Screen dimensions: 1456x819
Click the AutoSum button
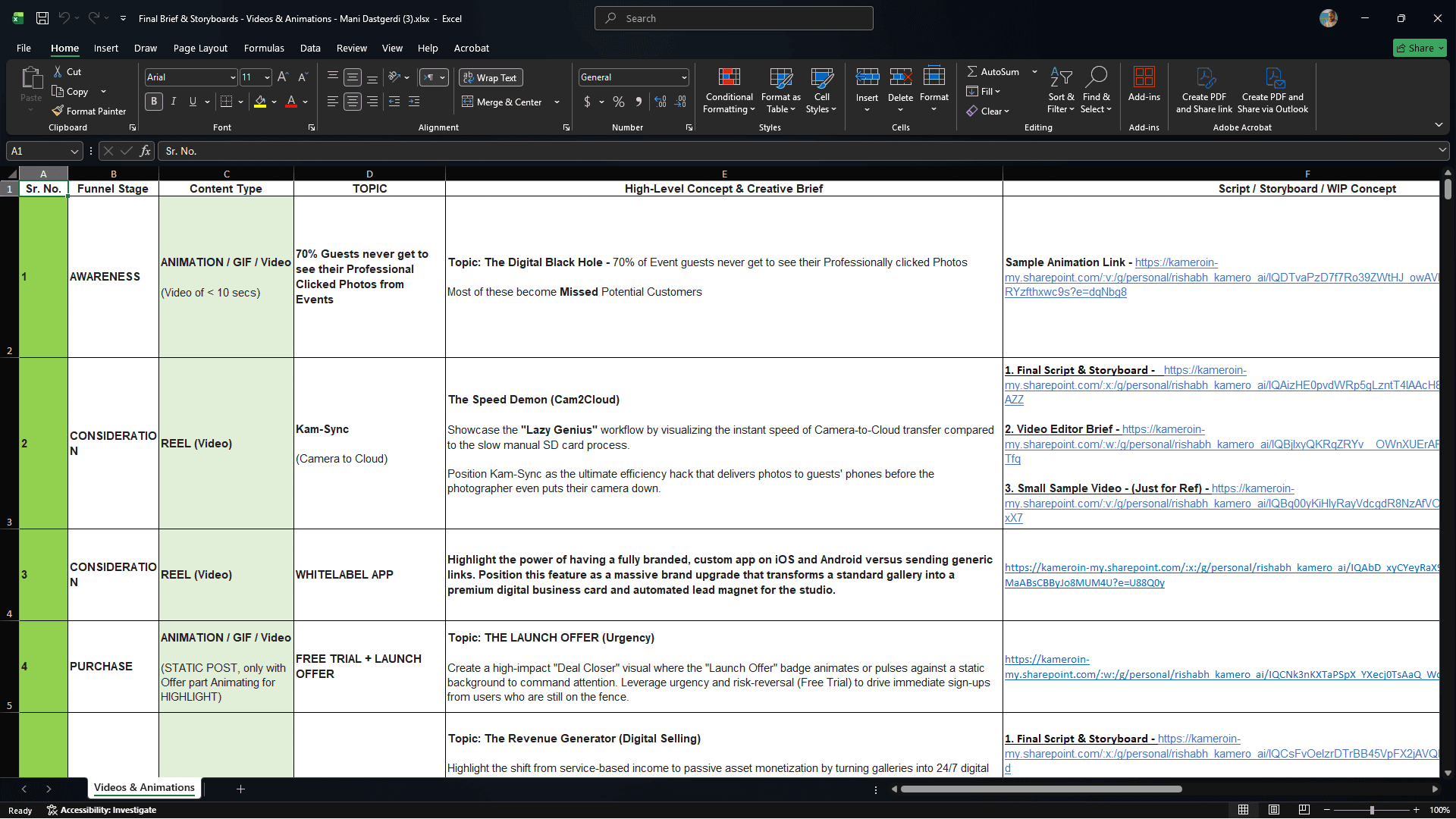pyautogui.click(x=993, y=71)
